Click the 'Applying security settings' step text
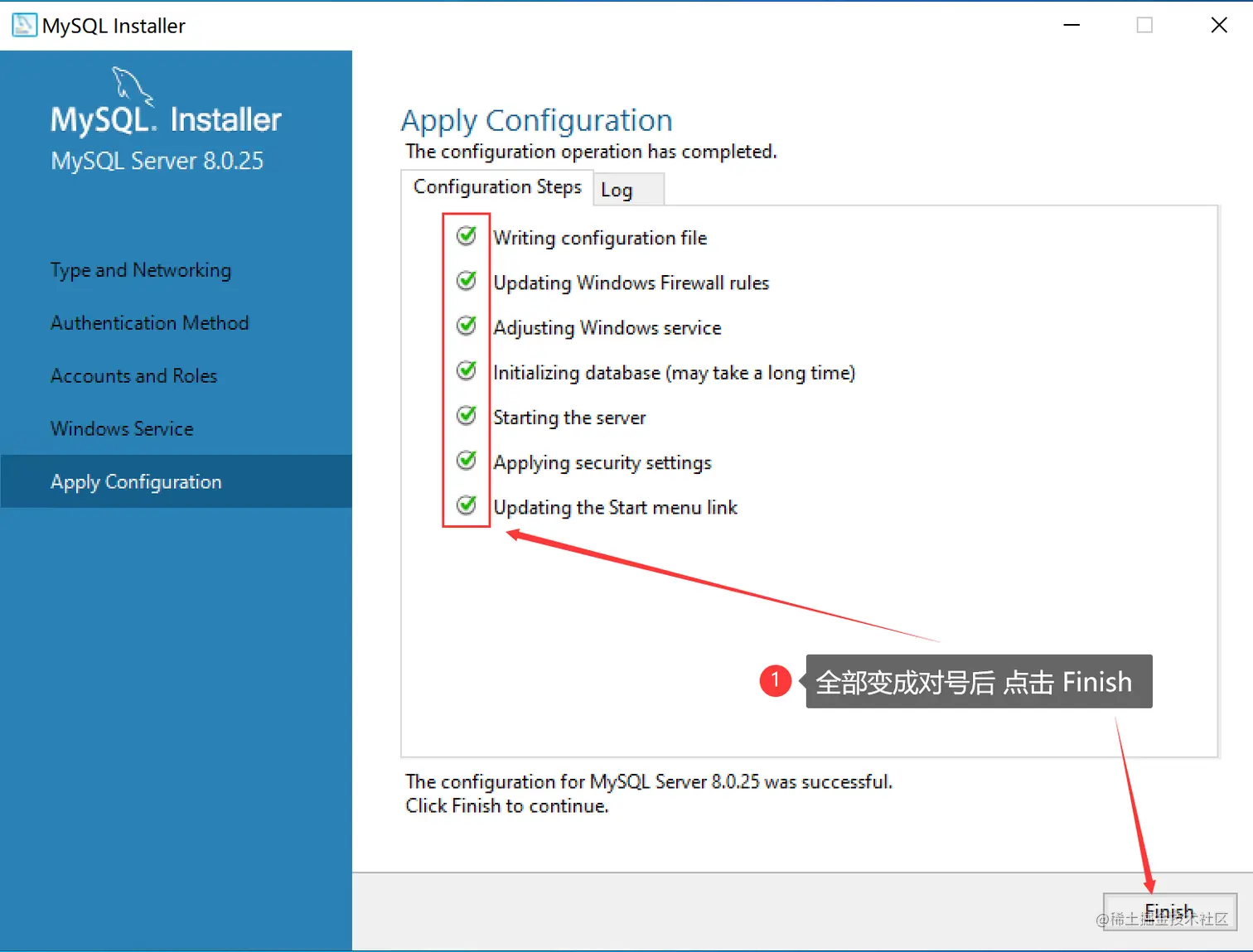Screen dimensions: 1253x952 pyautogui.click(x=602, y=462)
